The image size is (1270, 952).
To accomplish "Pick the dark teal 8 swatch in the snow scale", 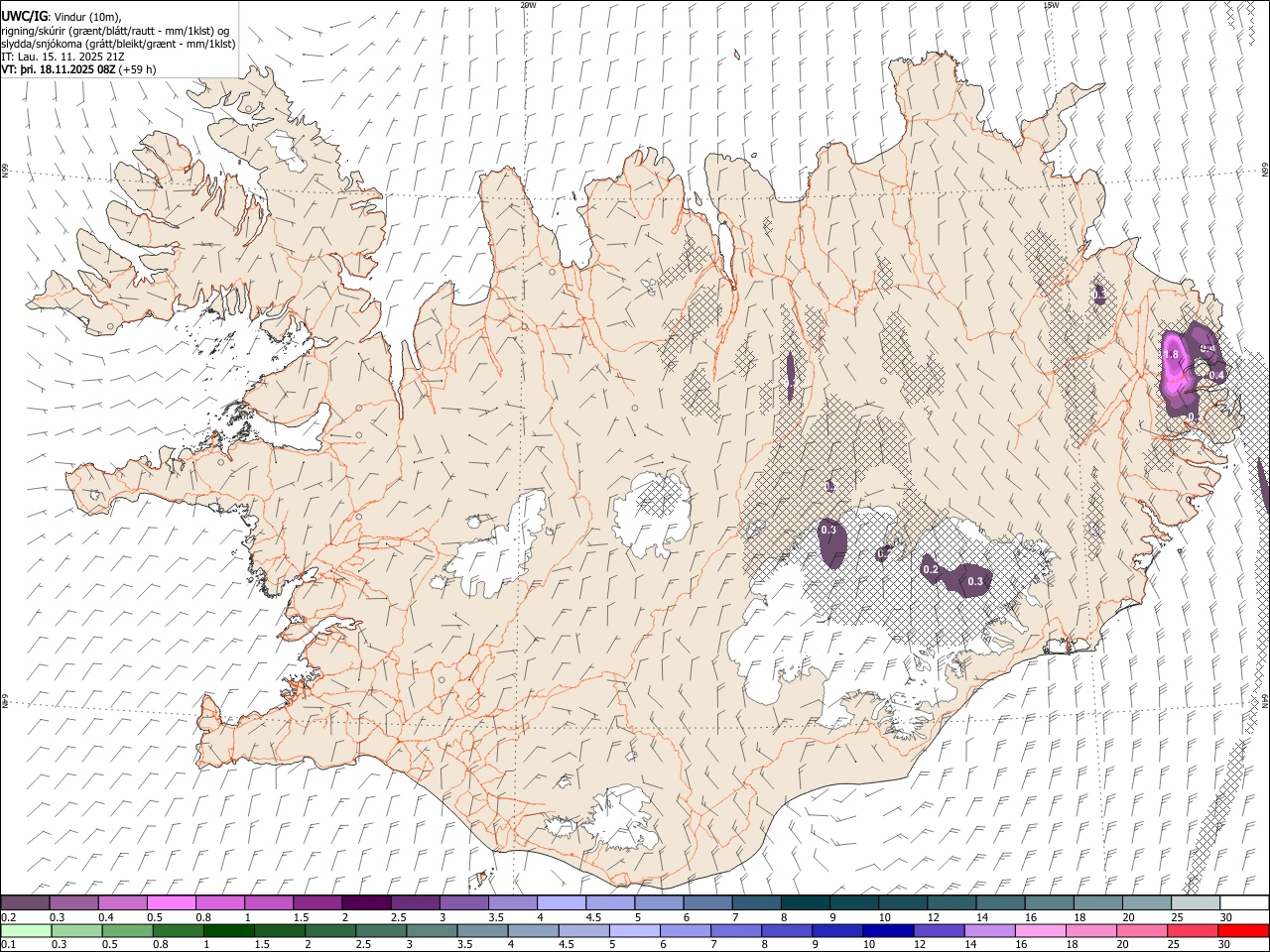I will pyautogui.click(x=805, y=902).
